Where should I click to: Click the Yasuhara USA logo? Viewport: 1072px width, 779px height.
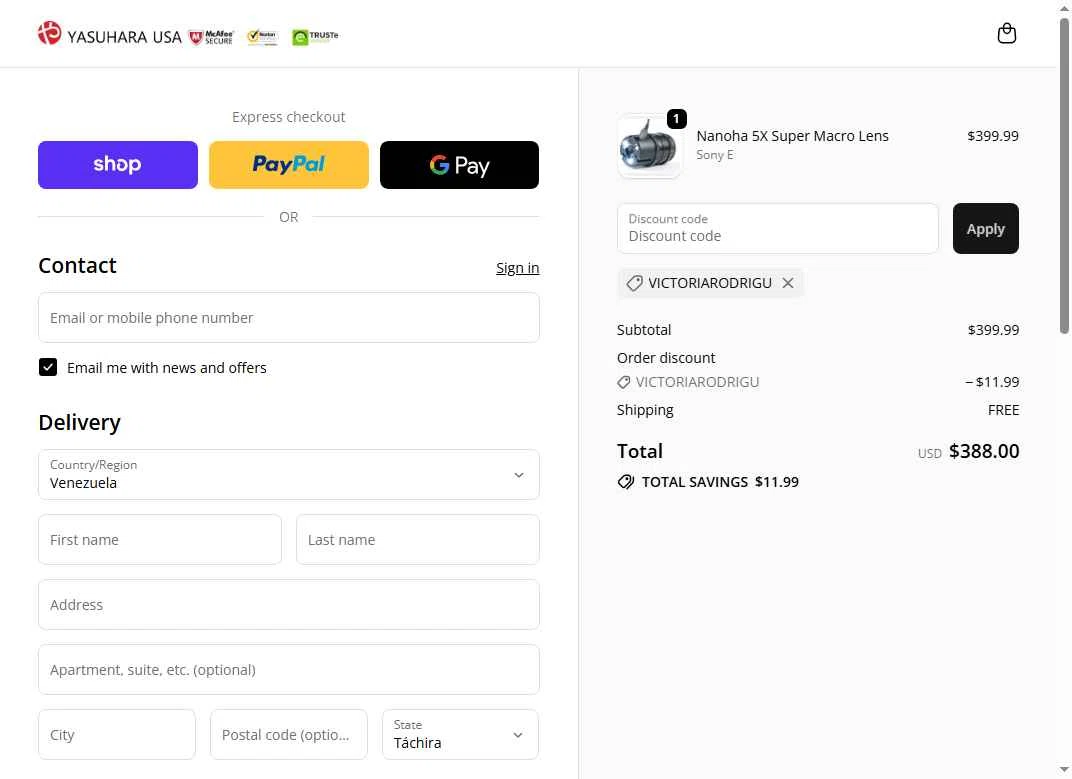(x=110, y=34)
